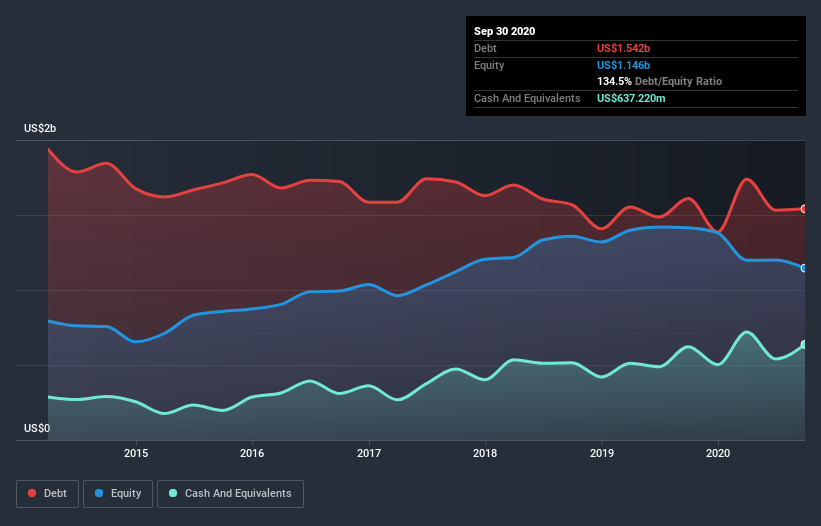Click Cash And Equivalents tooltip label
Viewport: 821px width, 526px height.
[x=527, y=98]
